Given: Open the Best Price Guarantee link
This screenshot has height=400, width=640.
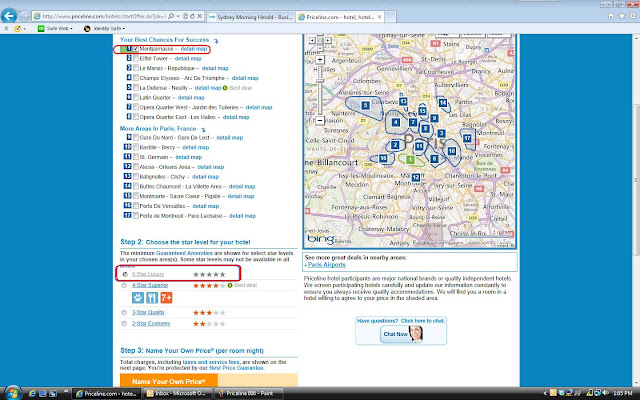Looking at the screenshot, I should click(236, 368).
